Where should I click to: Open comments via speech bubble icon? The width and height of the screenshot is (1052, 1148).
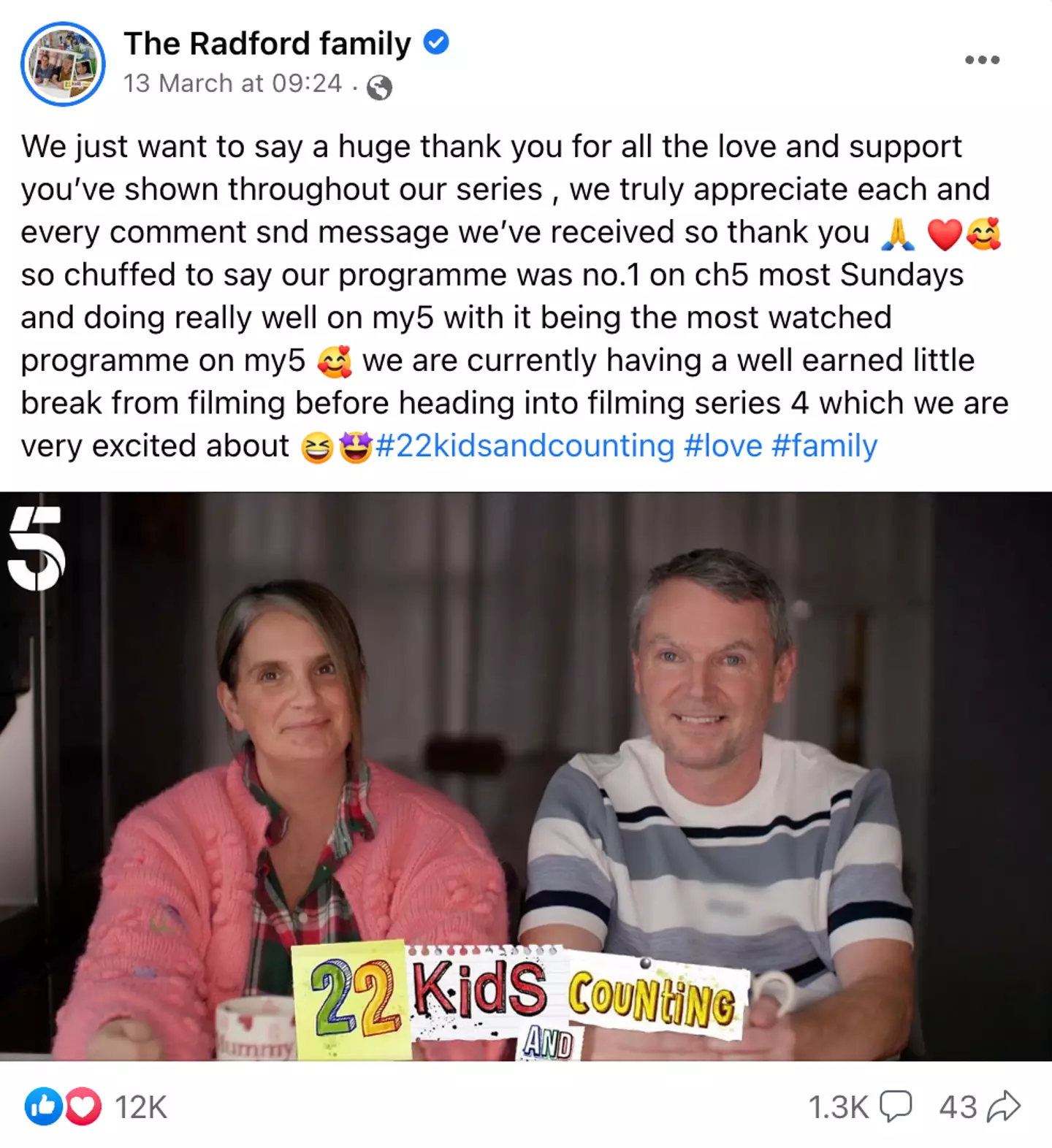point(896,1106)
